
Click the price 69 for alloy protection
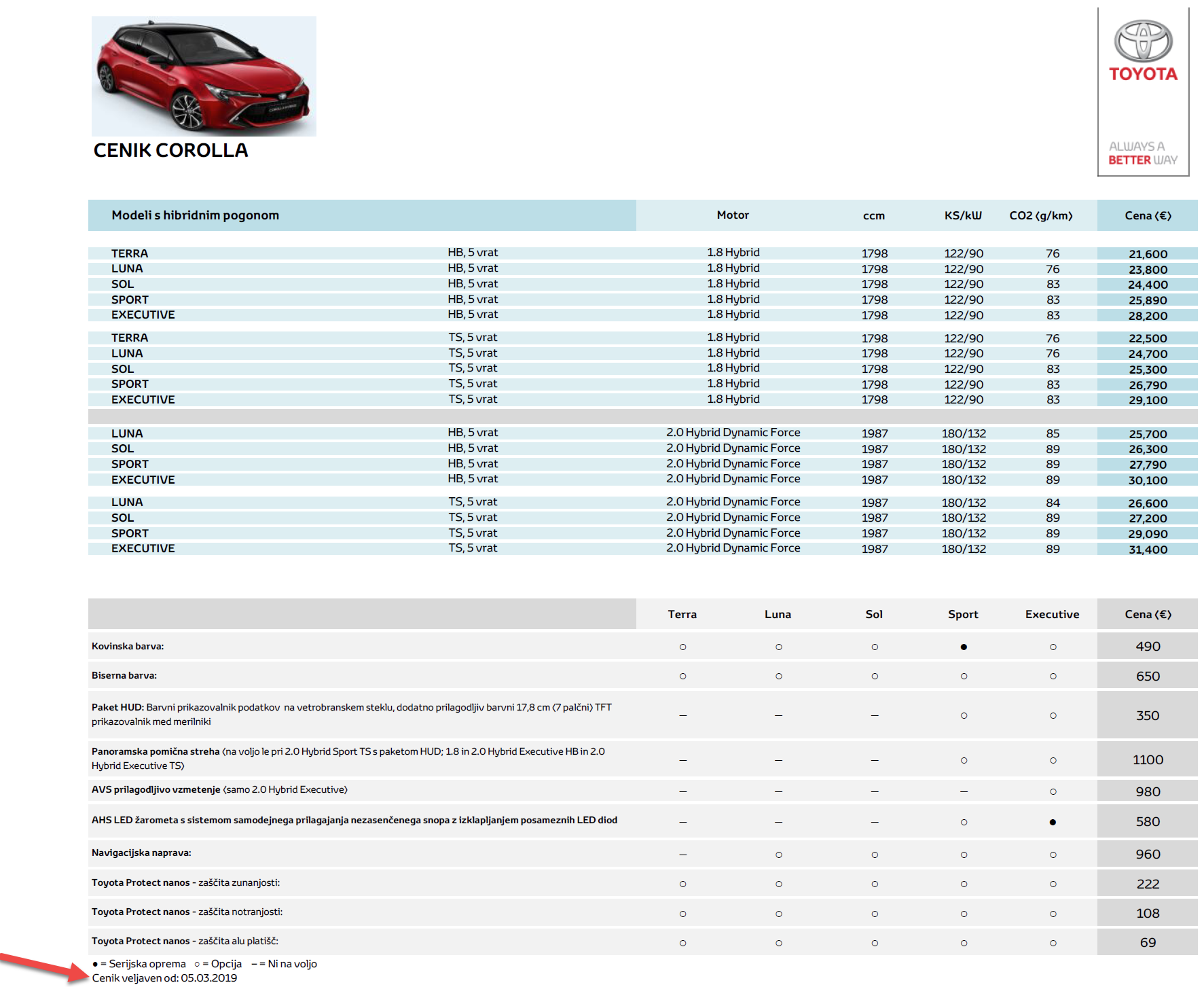point(1148,942)
